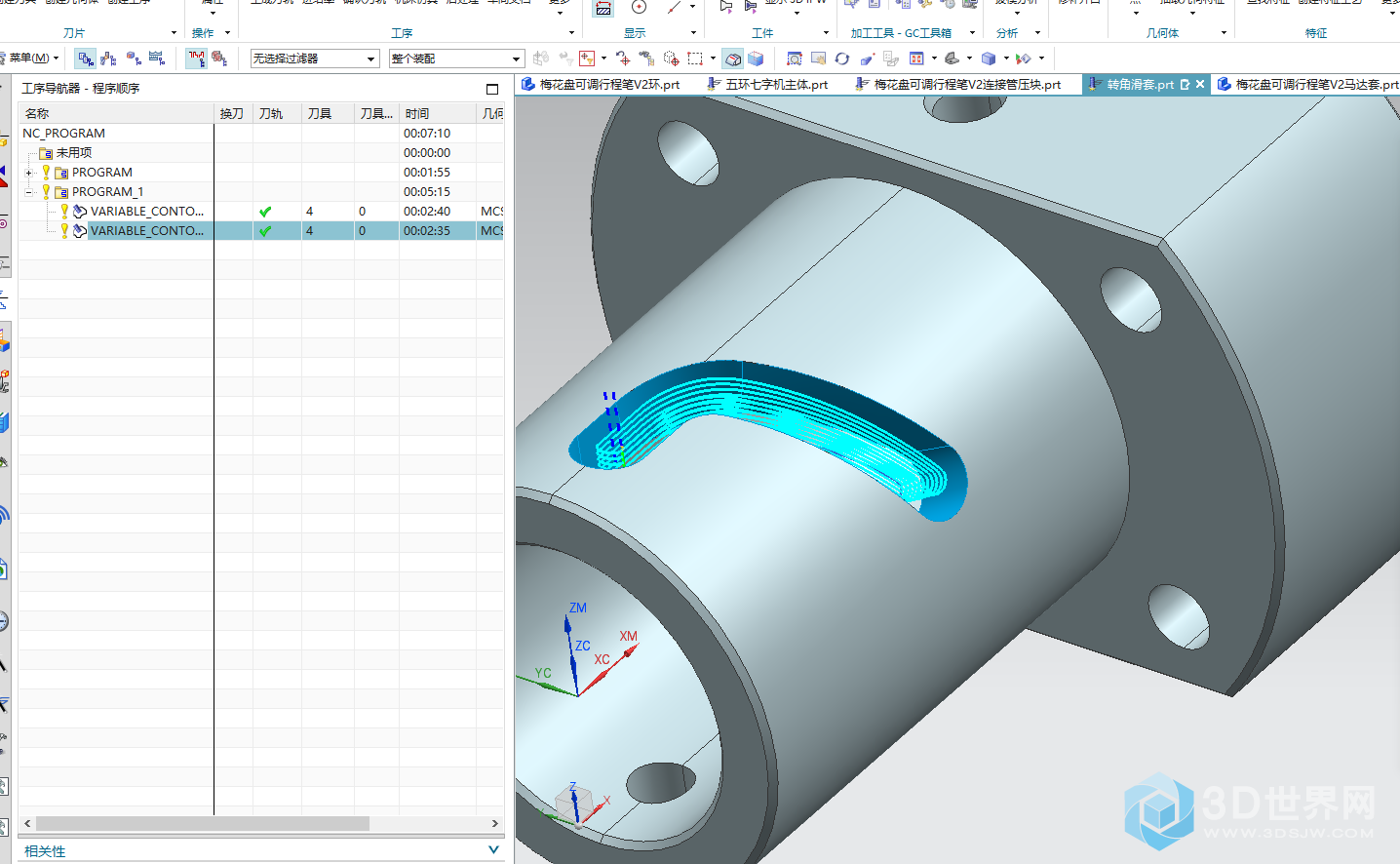Screen dimensions: 1400x864
Task: Undock the 转角滑套.prt tab window
Action: pyautogui.click(x=1185, y=85)
